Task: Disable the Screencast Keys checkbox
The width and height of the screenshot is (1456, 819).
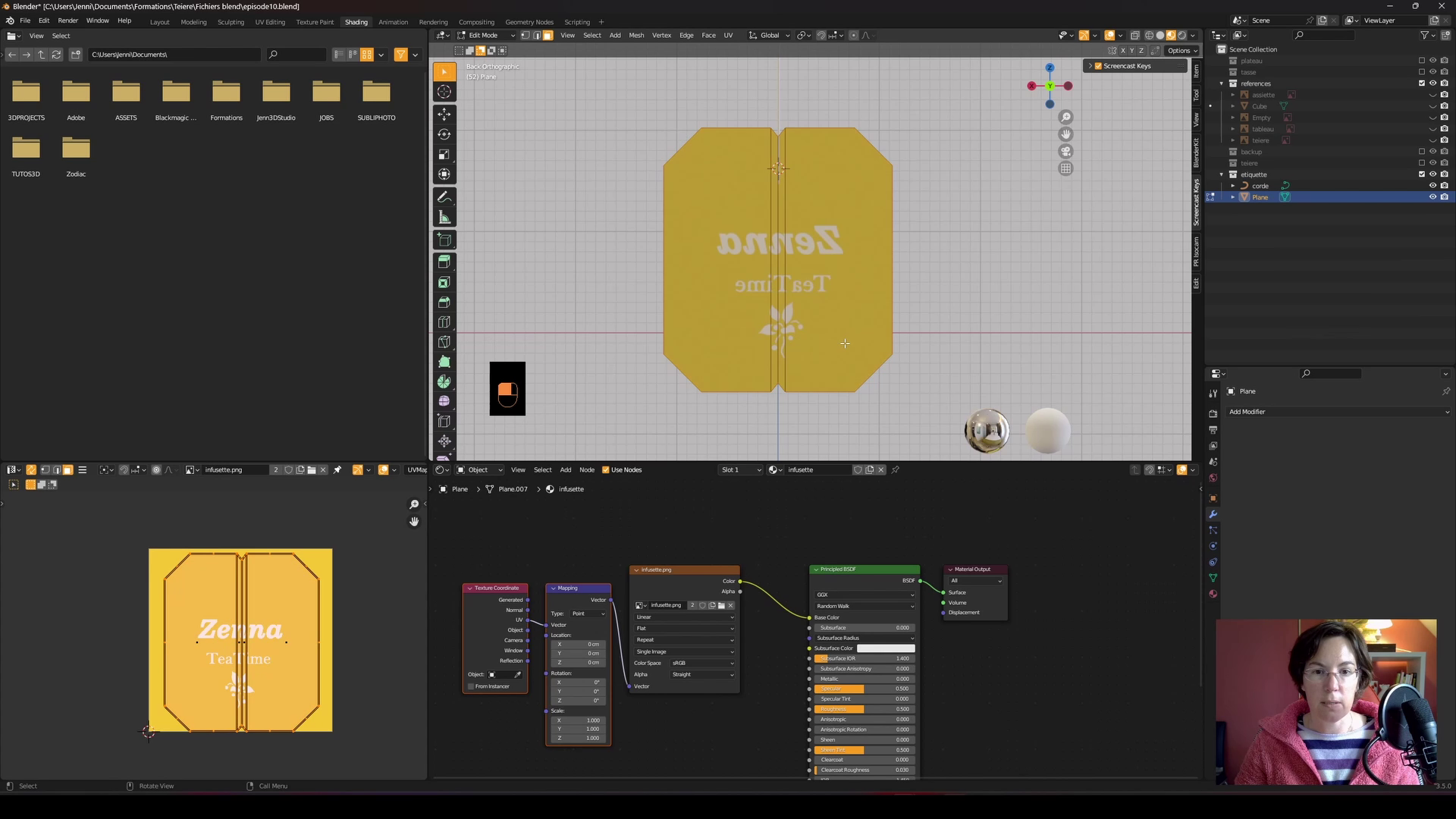Action: (1098, 66)
